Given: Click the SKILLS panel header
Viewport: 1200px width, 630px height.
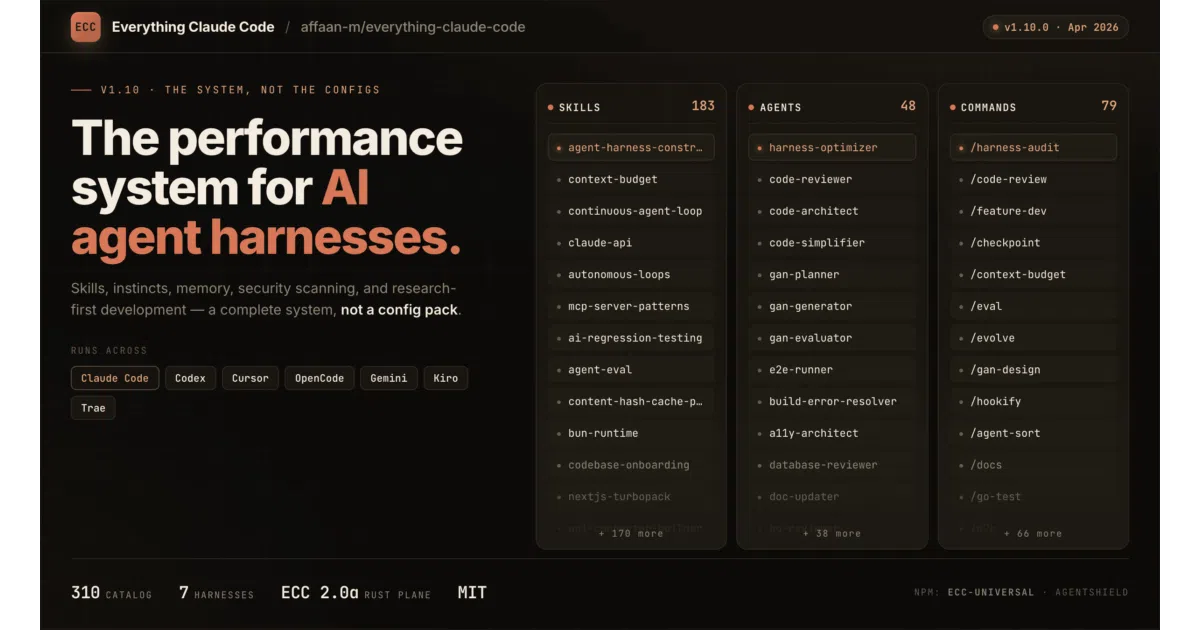Looking at the screenshot, I should point(631,106).
